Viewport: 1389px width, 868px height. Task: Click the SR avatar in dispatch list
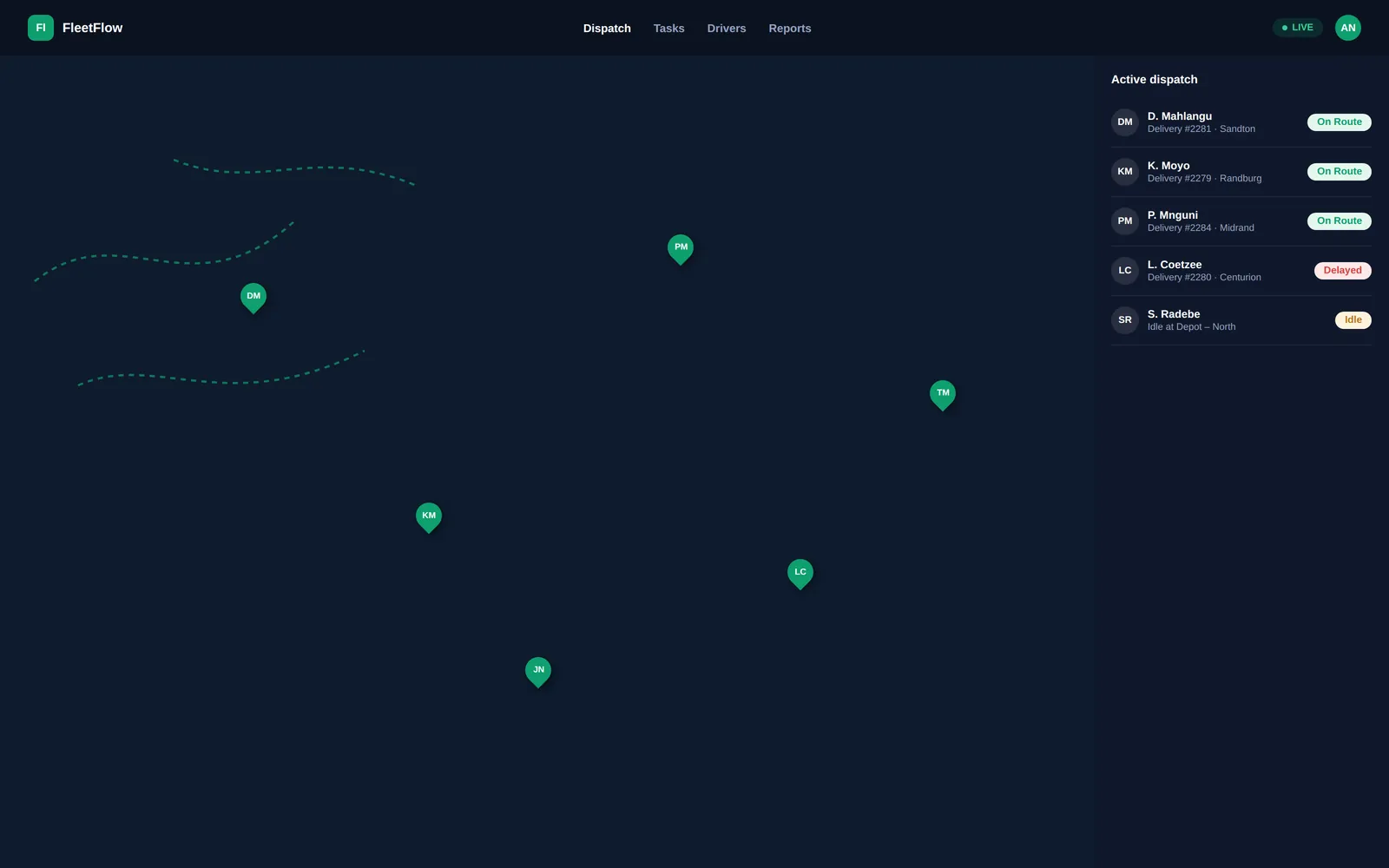point(1125,320)
